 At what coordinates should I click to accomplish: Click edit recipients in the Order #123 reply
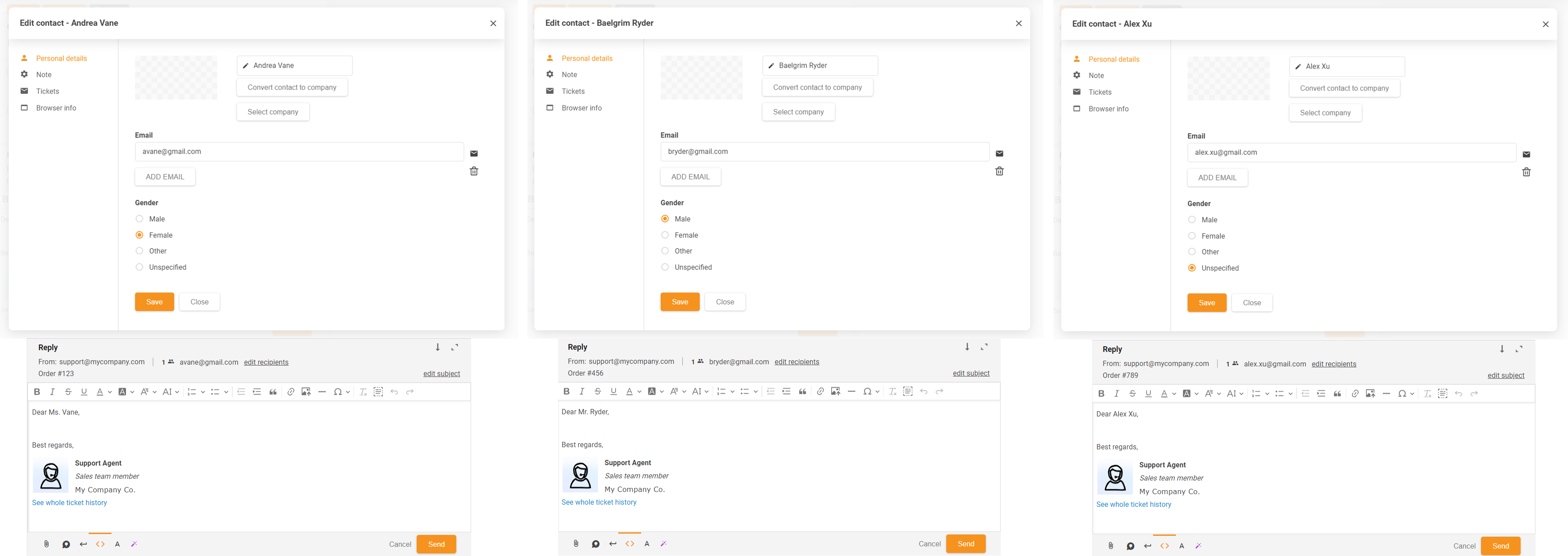(x=266, y=362)
